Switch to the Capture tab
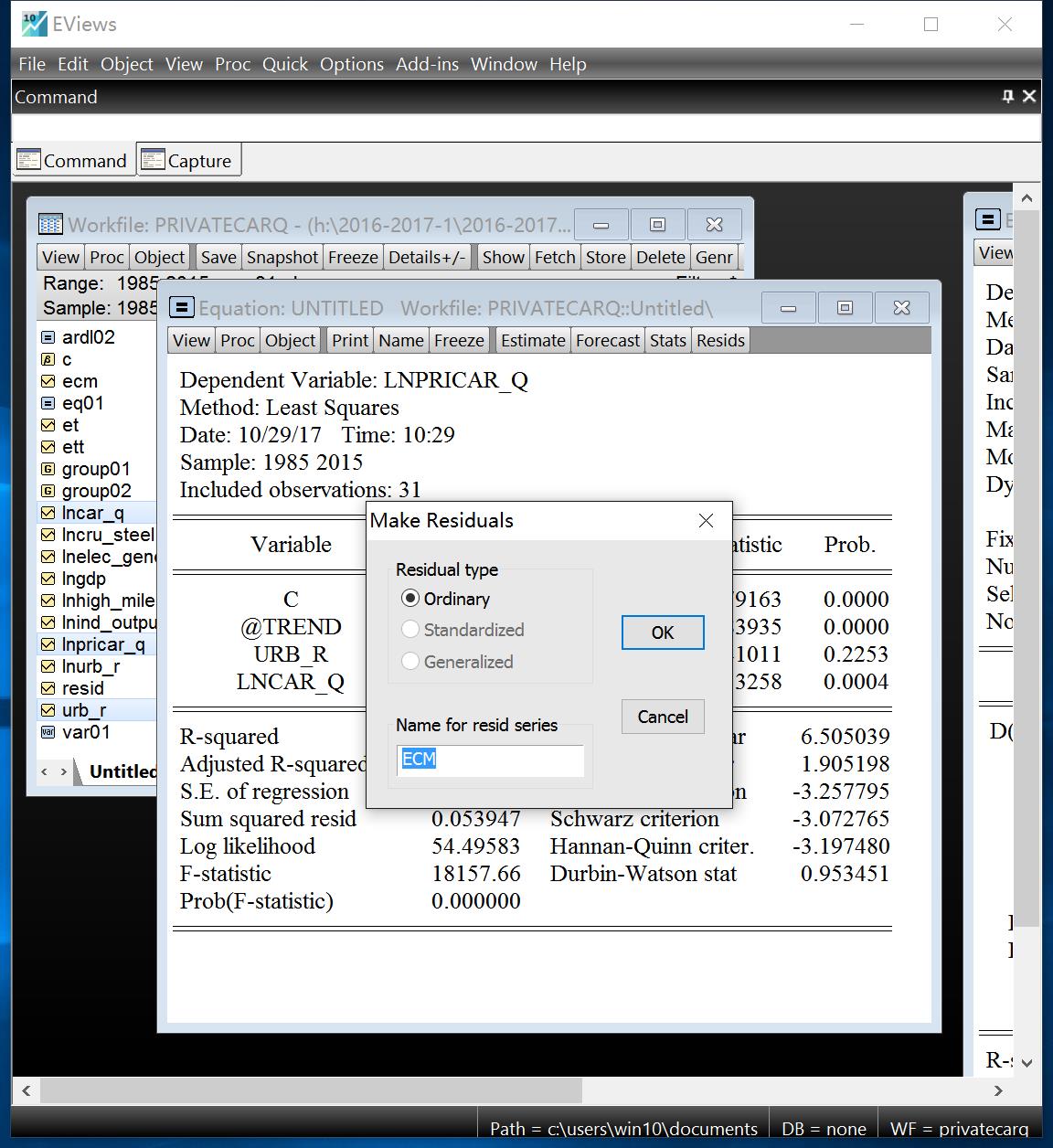Viewport: 1053px width, 1148px height. (x=189, y=160)
